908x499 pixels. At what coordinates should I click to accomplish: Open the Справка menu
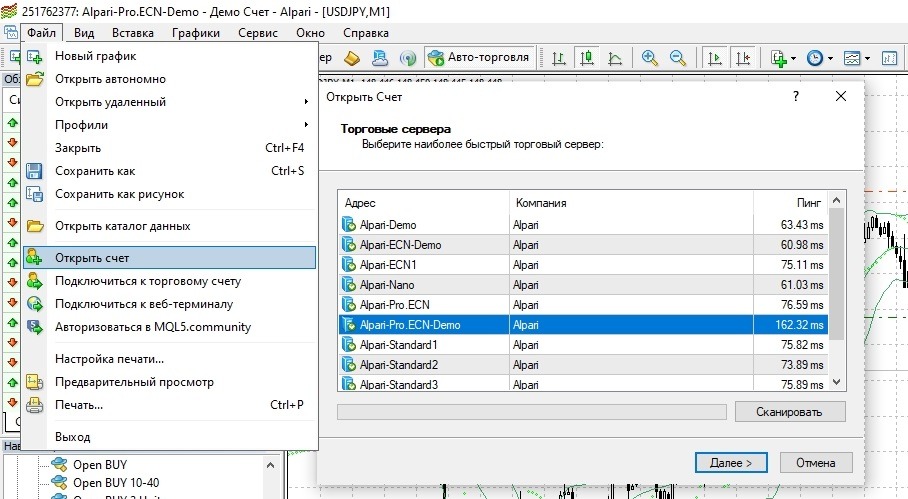[365, 33]
